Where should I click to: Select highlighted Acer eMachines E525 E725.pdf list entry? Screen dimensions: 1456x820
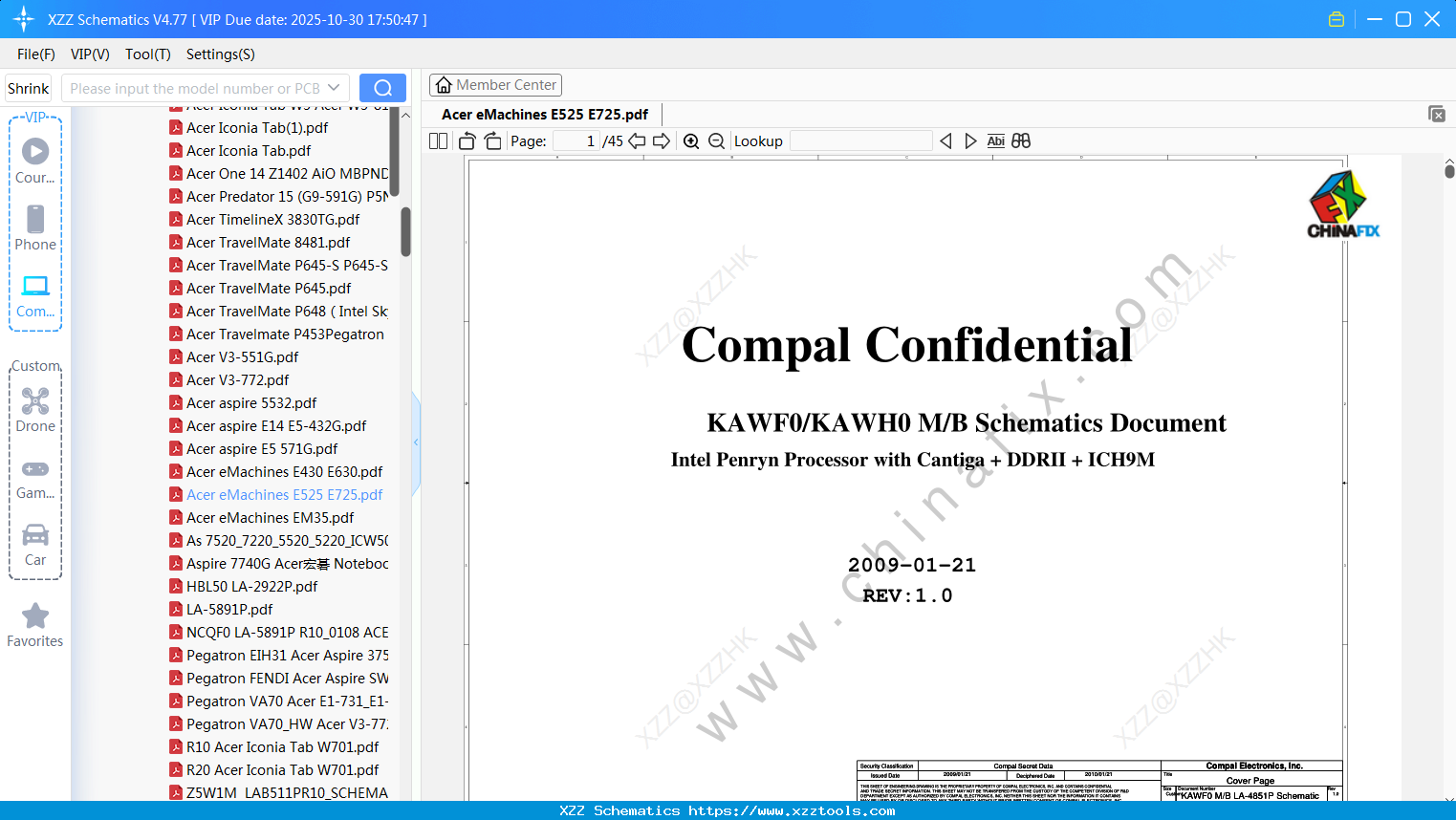285,495
